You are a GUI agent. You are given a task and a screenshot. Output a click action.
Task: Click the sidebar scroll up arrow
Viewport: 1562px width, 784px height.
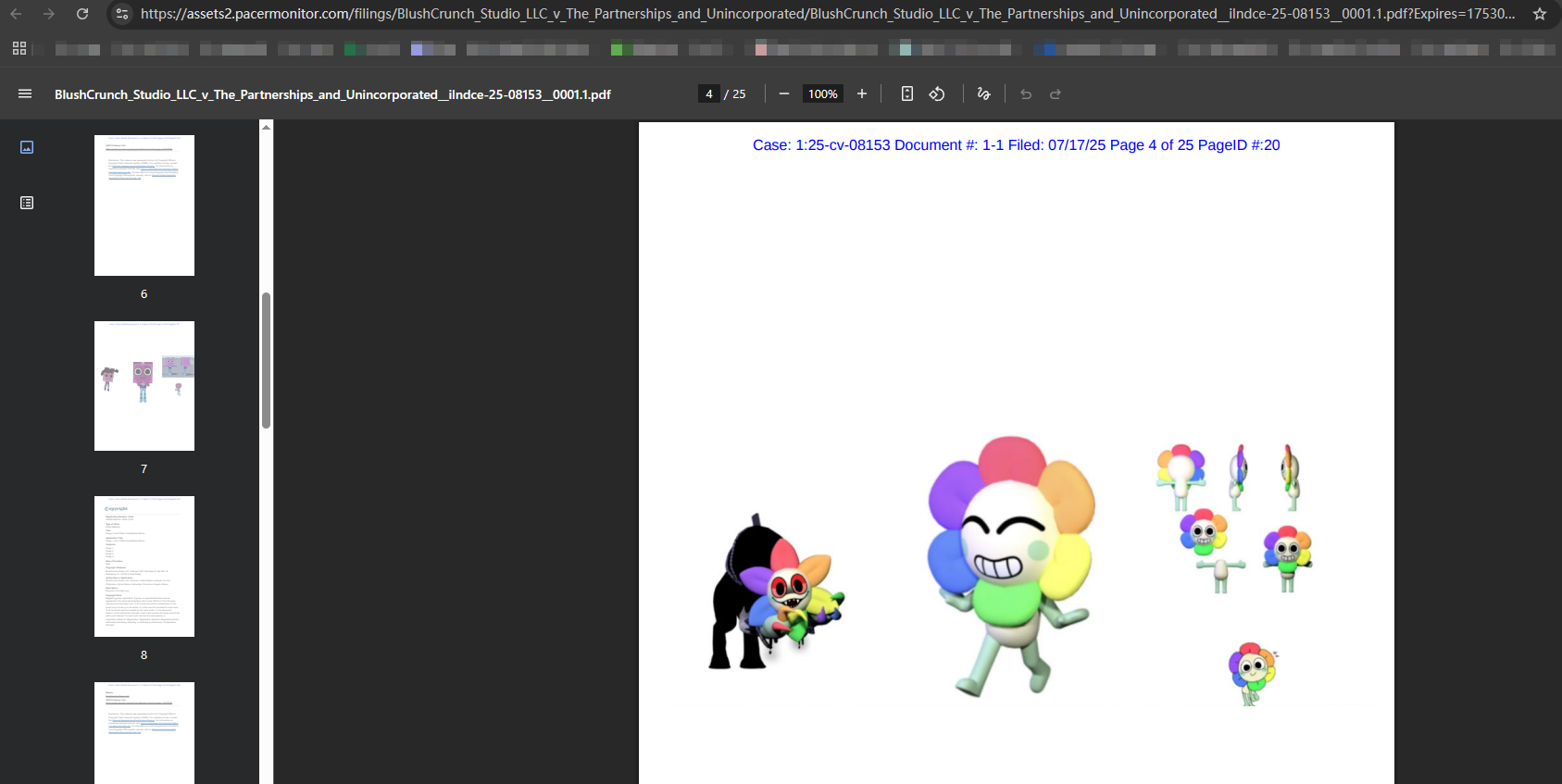click(266, 127)
